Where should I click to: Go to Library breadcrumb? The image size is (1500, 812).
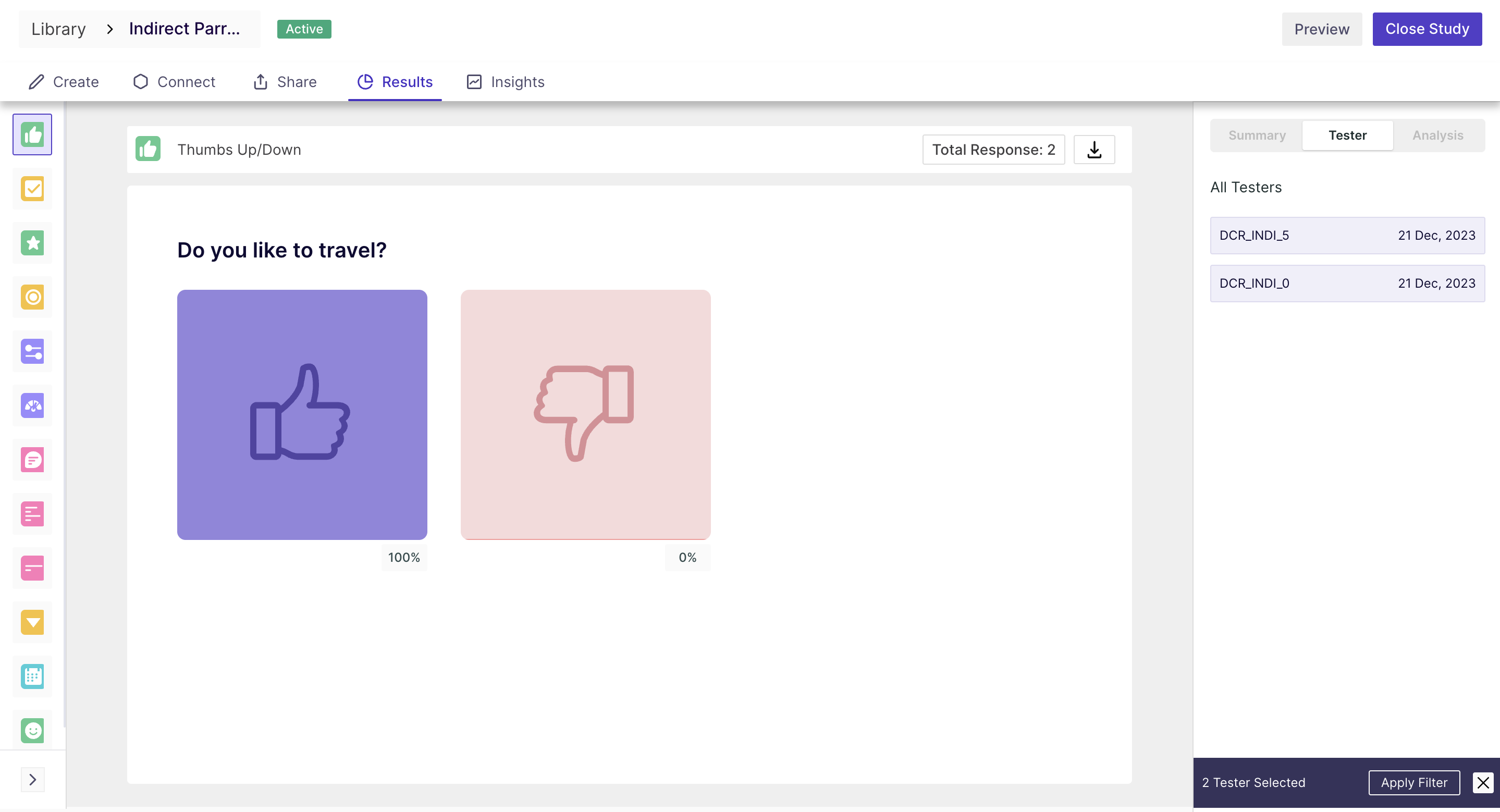(x=58, y=29)
